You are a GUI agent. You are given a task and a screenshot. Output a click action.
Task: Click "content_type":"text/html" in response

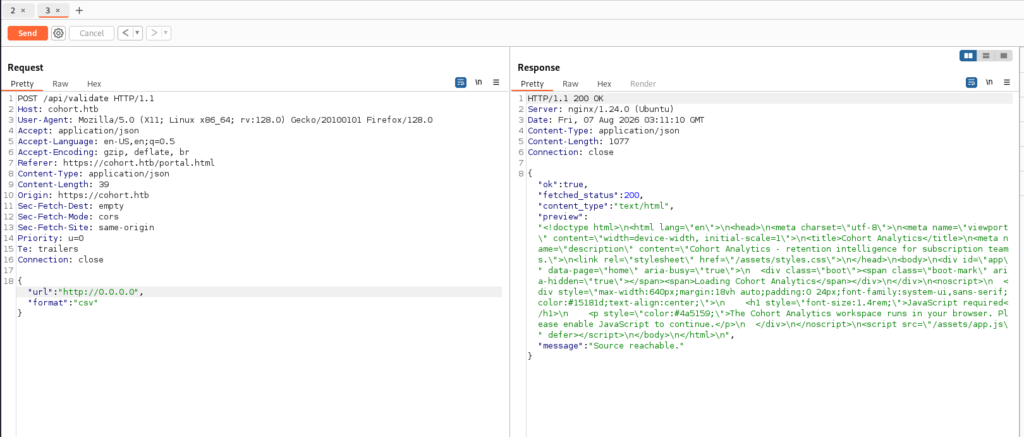click(x=605, y=206)
